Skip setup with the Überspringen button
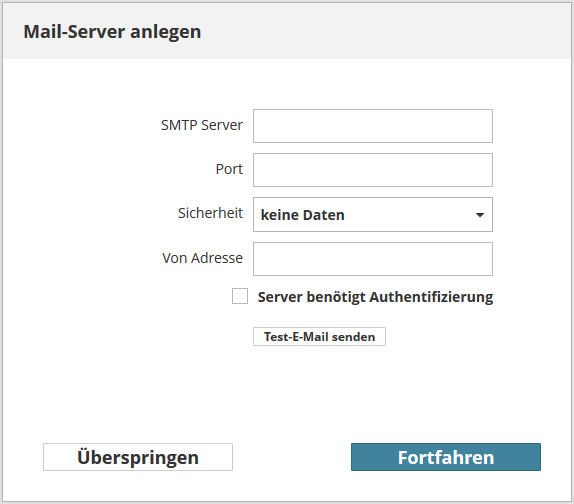 click(138, 457)
